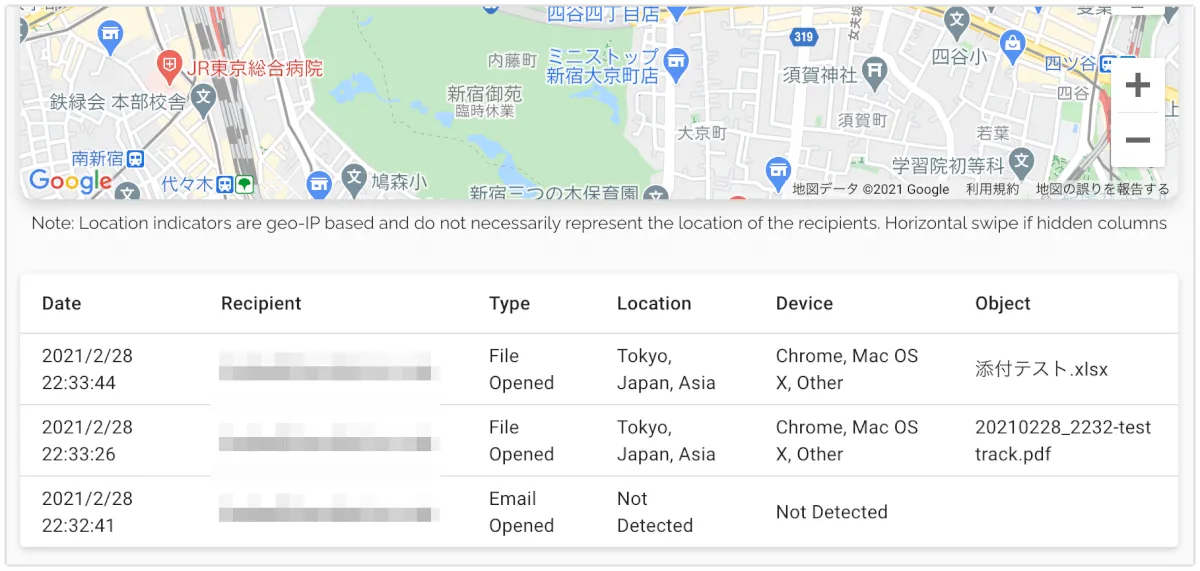Click the Device column header
This screenshot has height=571, width=1200.
point(804,303)
